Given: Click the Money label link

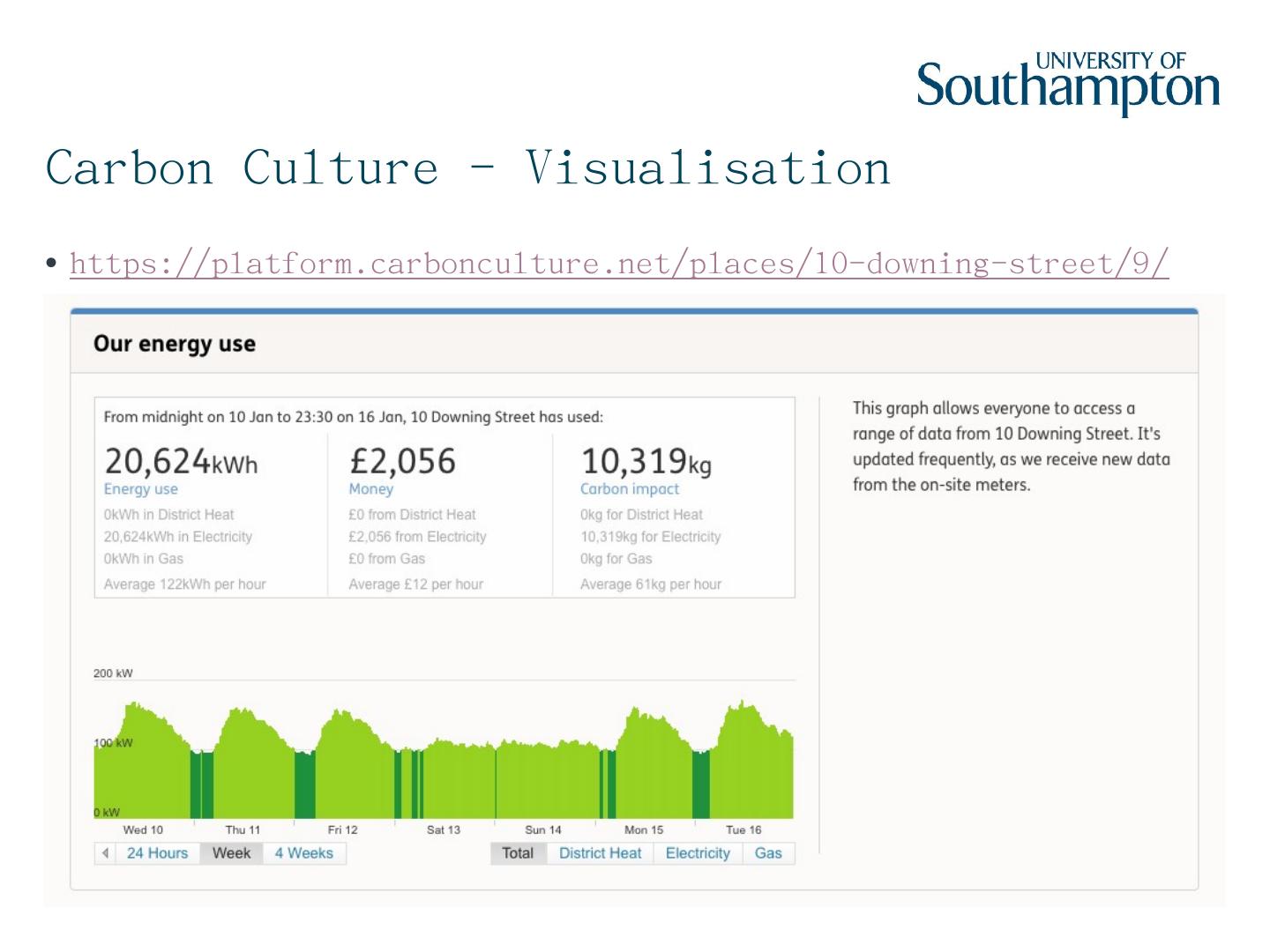Looking at the screenshot, I should pyautogui.click(x=370, y=489).
